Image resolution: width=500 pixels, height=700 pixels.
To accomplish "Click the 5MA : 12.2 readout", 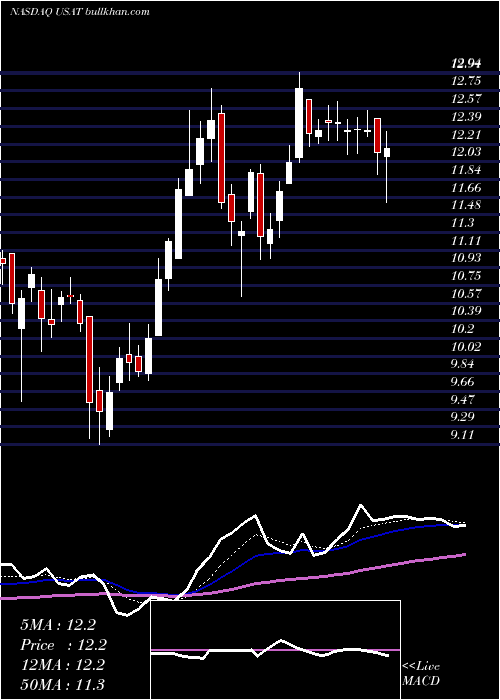I will click(58, 625).
